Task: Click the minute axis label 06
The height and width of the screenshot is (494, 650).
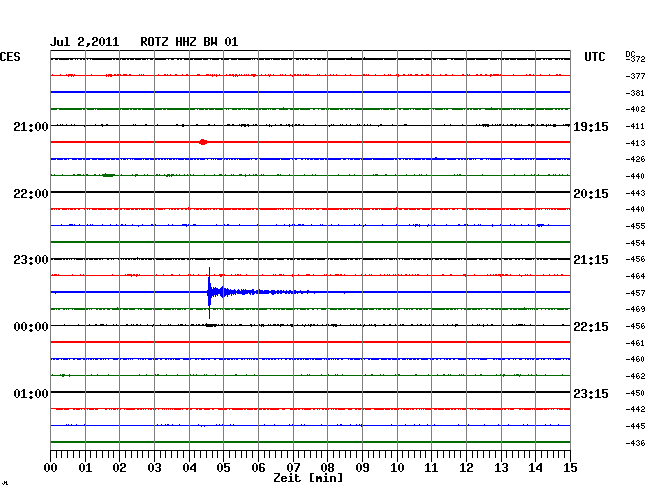Action: tap(258, 467)
